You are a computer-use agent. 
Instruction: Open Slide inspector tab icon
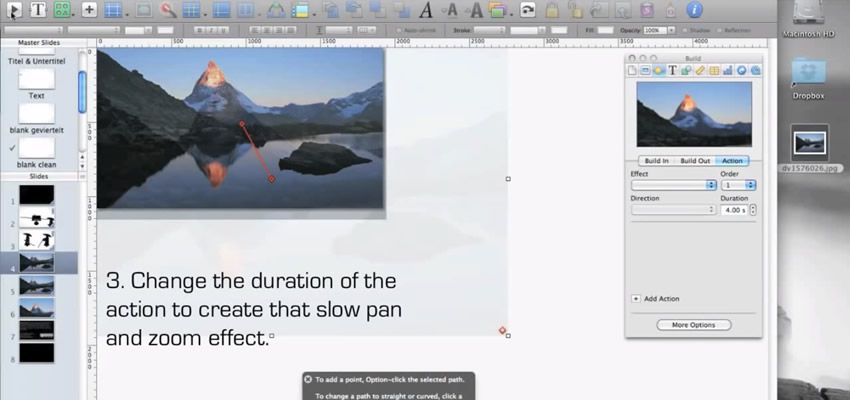[646, 70]
